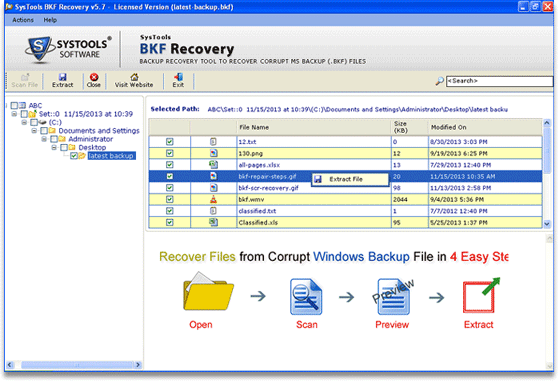This screenshot has height=381, width=558.
Task: Click tree panel scrollbar right arrow
Action: pos(138,365)
